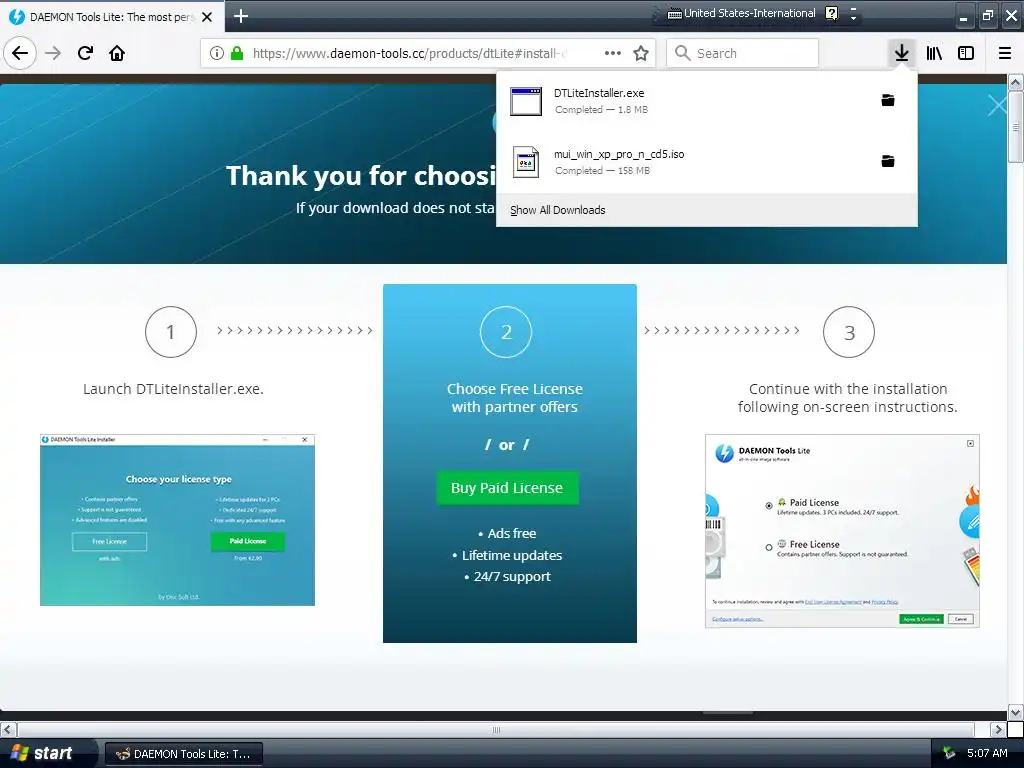Viewport: 1024px width, 768px height.
Task: Go back with the browser back arrow
Action: [20, 53]
